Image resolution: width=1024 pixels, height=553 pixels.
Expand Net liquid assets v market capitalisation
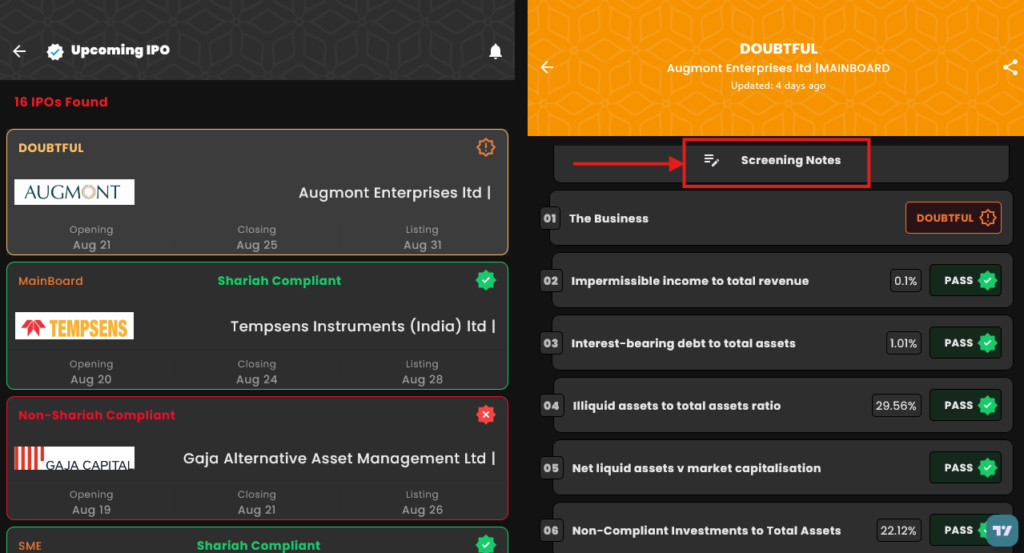tap(781, 467)
